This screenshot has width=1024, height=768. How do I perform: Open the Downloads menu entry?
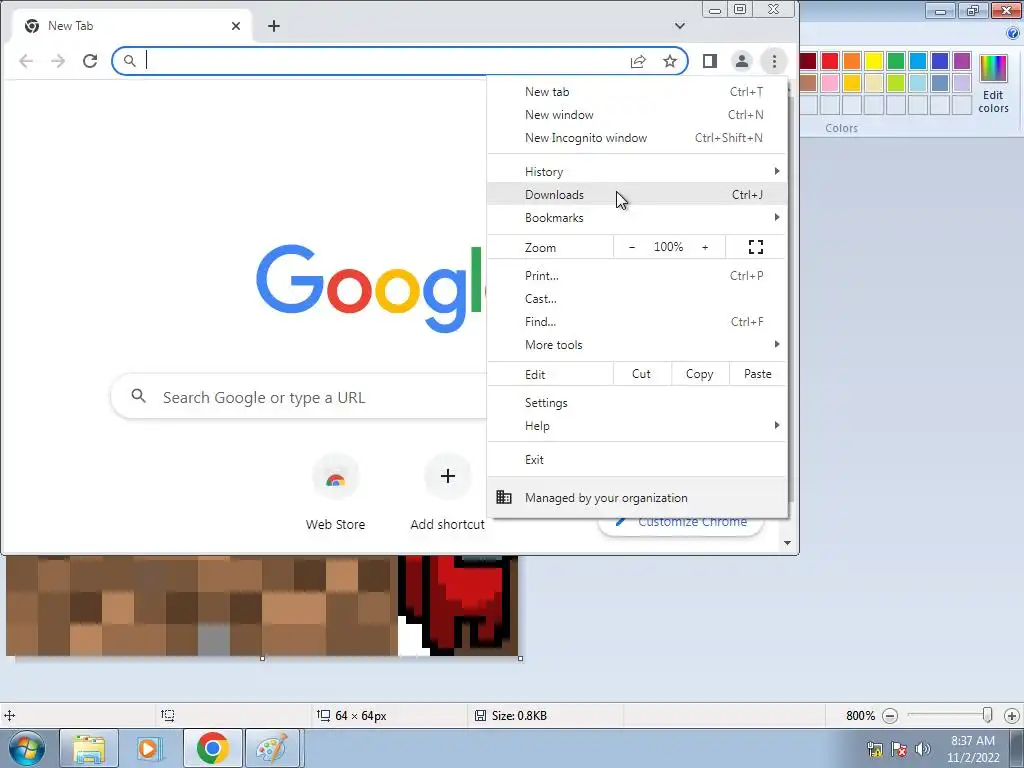[x=637, y=195]
